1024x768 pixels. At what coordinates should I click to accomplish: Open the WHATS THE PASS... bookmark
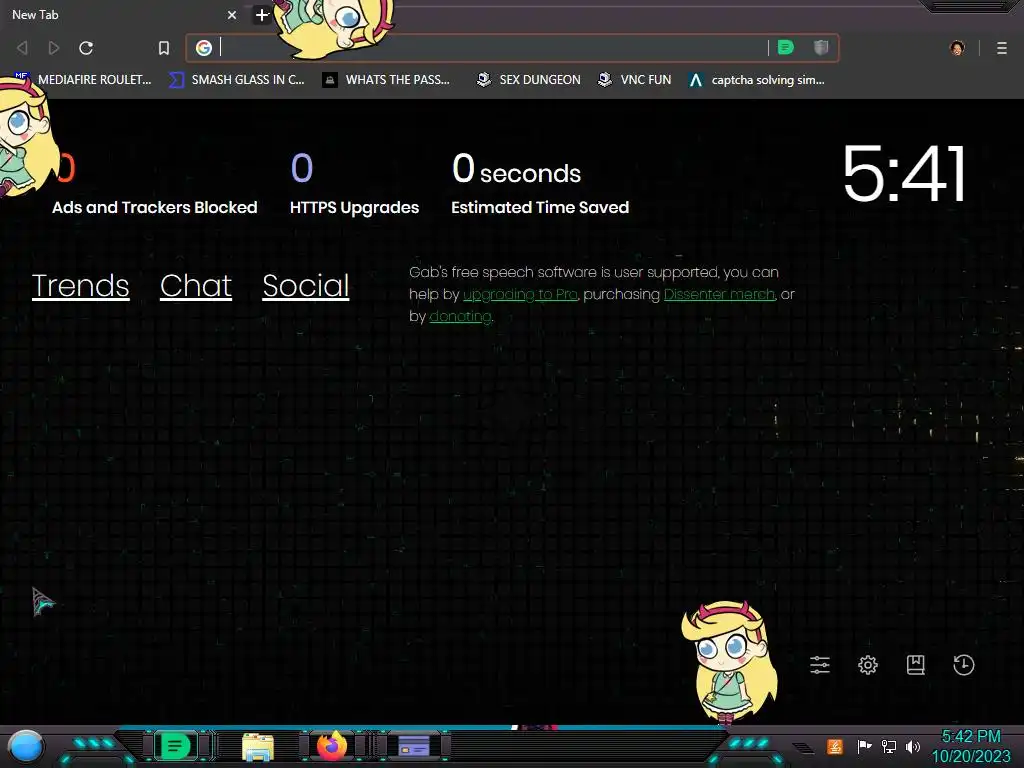click(x=387, y=80)
